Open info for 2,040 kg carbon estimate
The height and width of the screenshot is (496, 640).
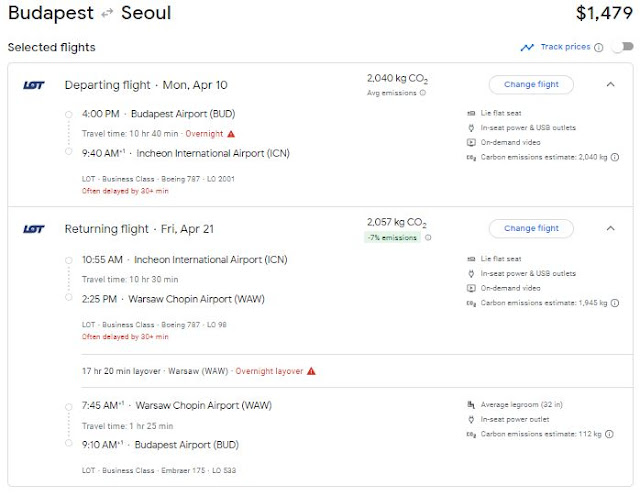(614, 157)
